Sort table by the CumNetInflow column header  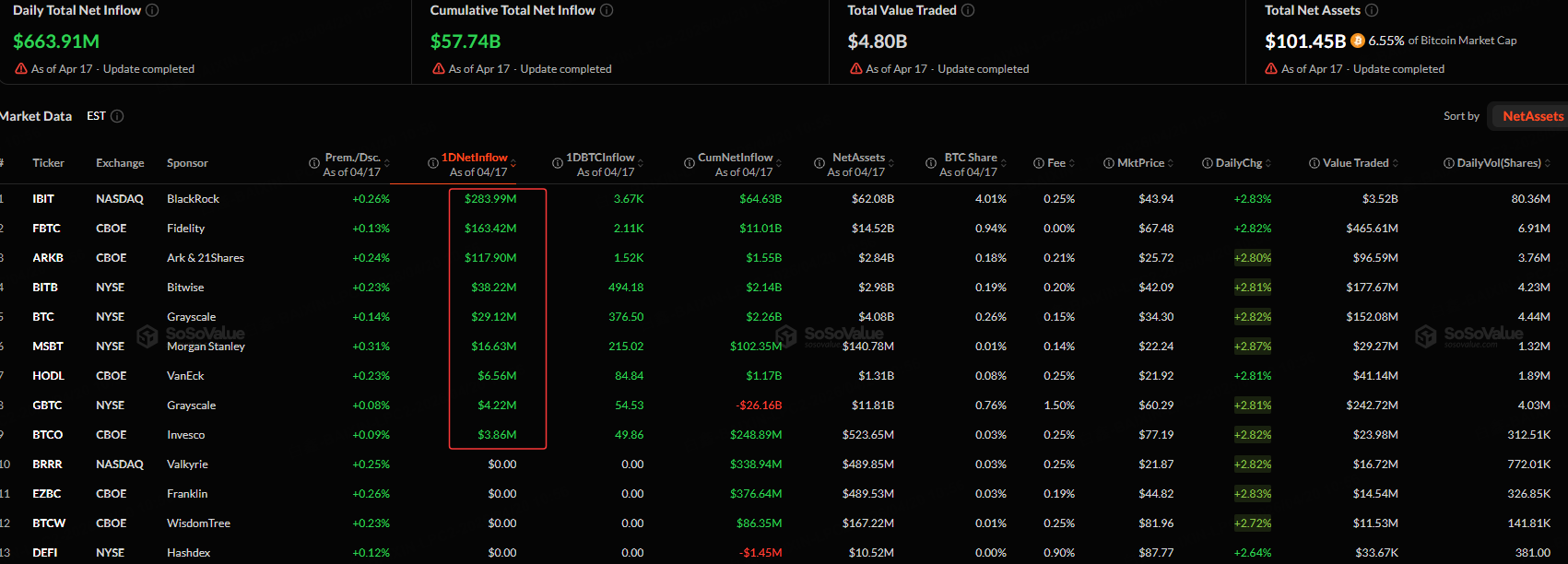tap(735, 158)
